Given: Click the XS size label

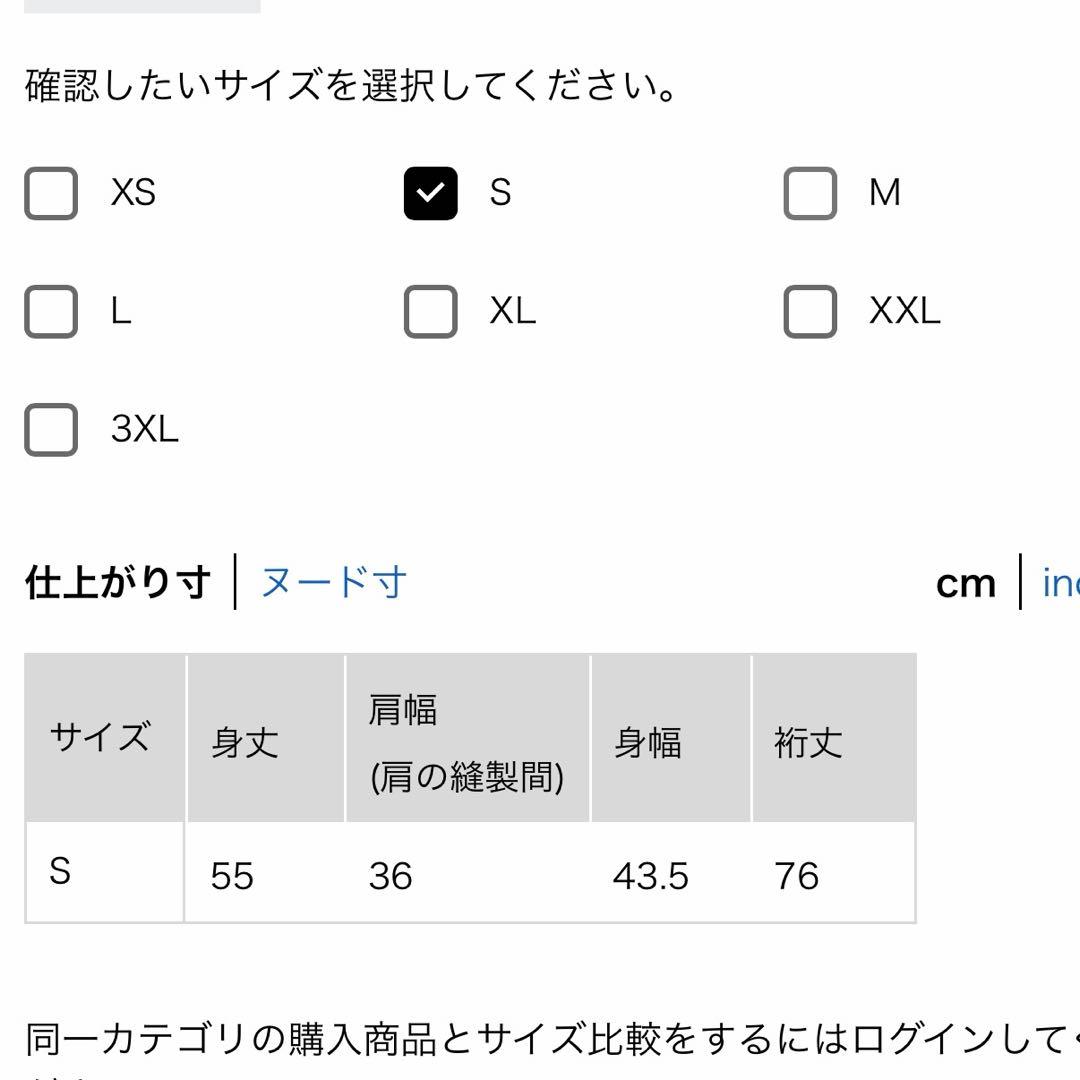Looking at the screenshot, I should click(134, 192).
